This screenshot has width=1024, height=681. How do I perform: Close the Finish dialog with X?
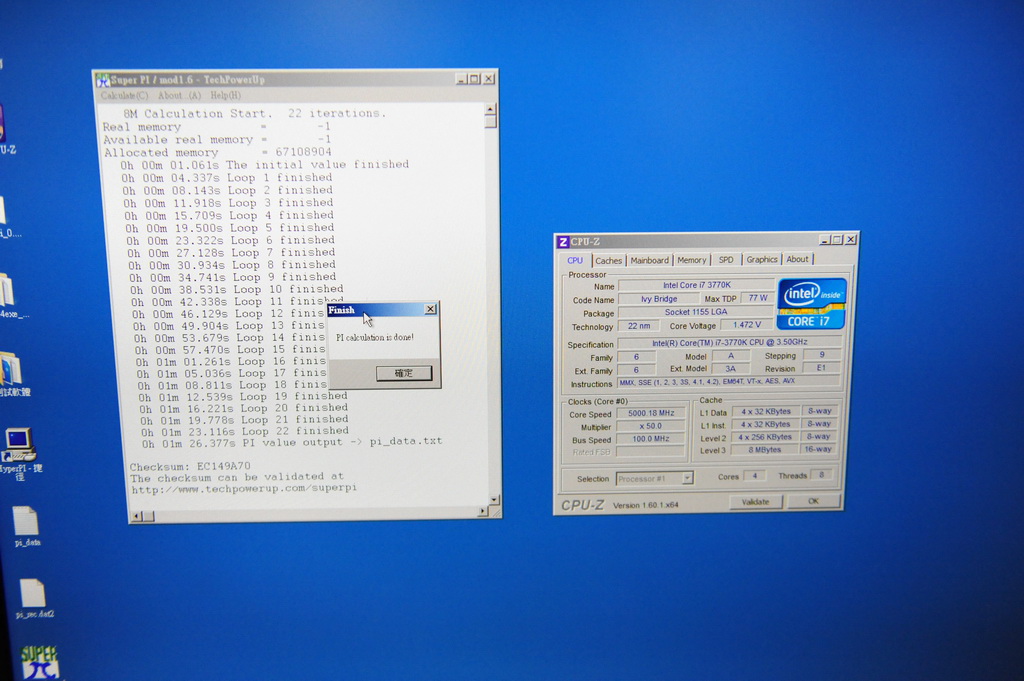coord(430,309)
